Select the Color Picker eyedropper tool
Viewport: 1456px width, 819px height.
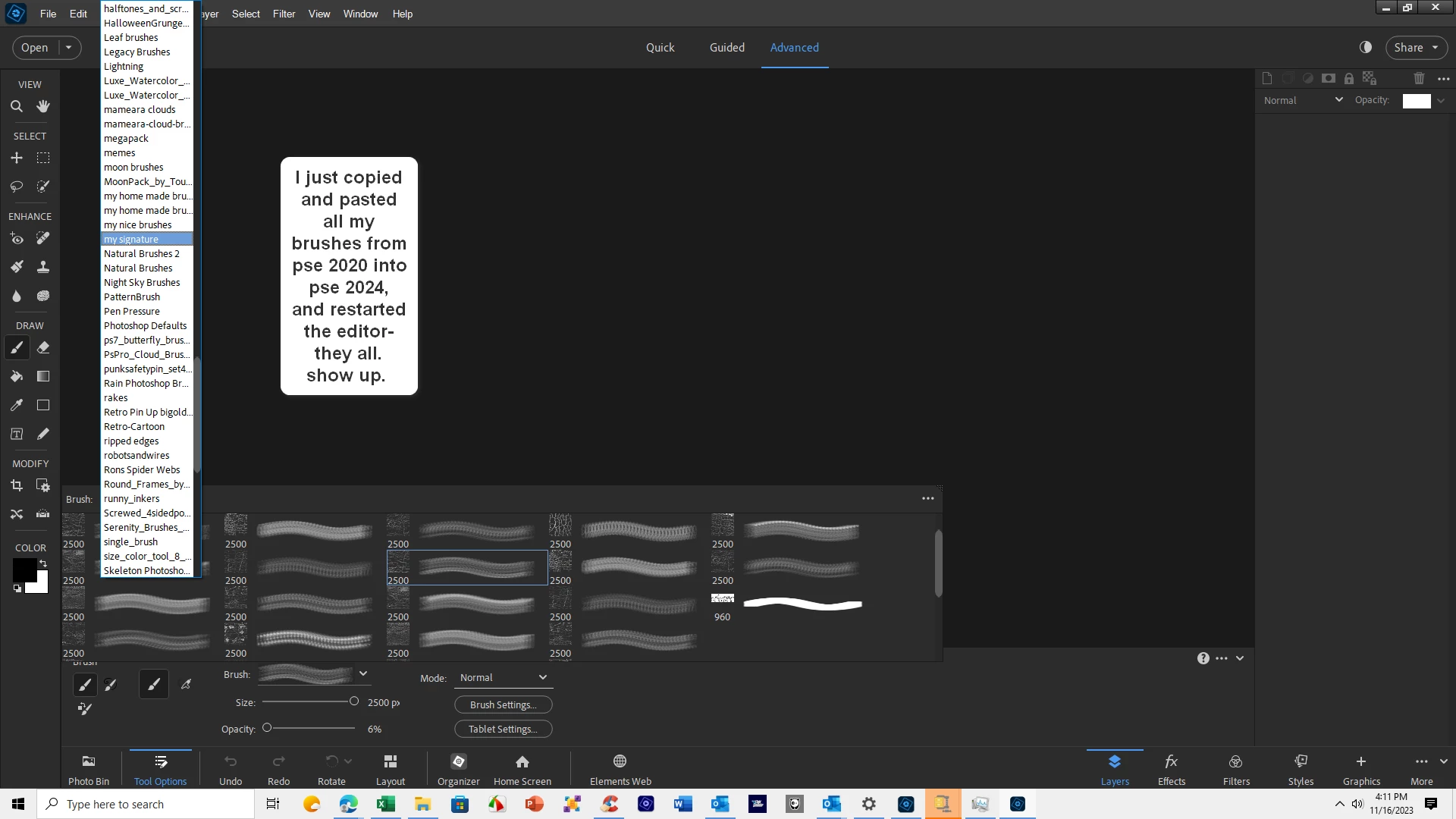tap(17, 405)
